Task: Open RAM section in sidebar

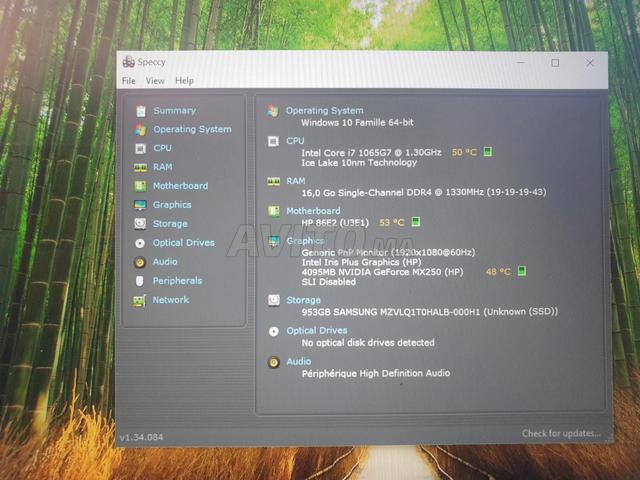Action: tap(162, 167)
